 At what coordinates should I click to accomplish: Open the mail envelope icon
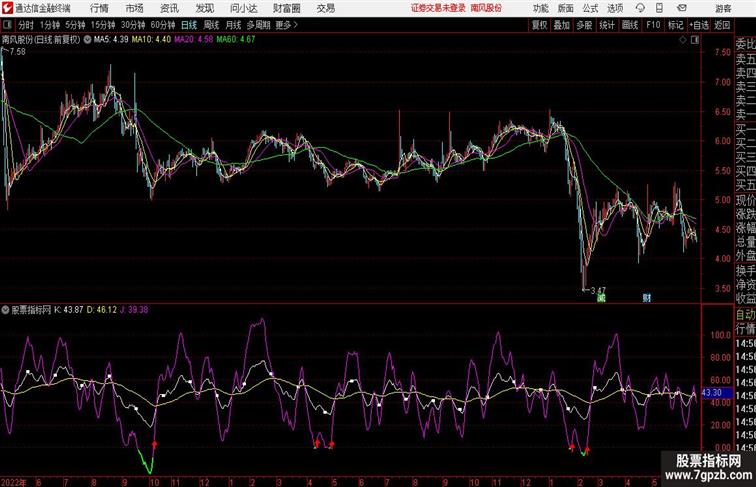pos(682,8)
